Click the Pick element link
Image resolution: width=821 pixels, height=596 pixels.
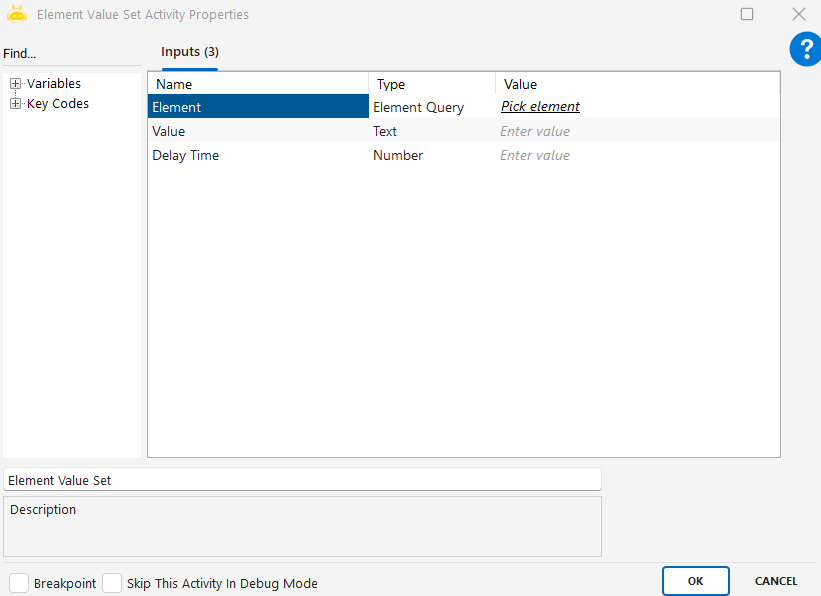[540, 107]
